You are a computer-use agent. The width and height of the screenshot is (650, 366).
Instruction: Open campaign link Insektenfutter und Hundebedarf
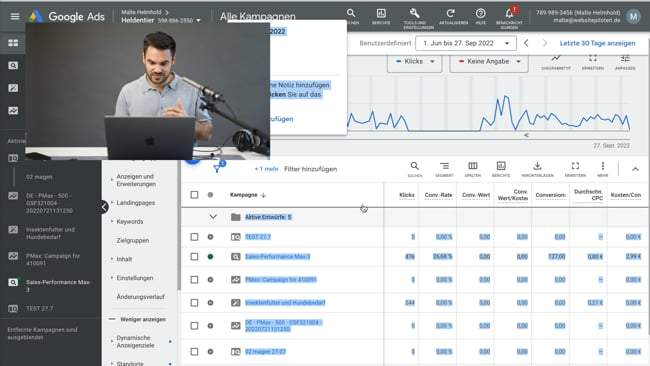click(285, 303)
